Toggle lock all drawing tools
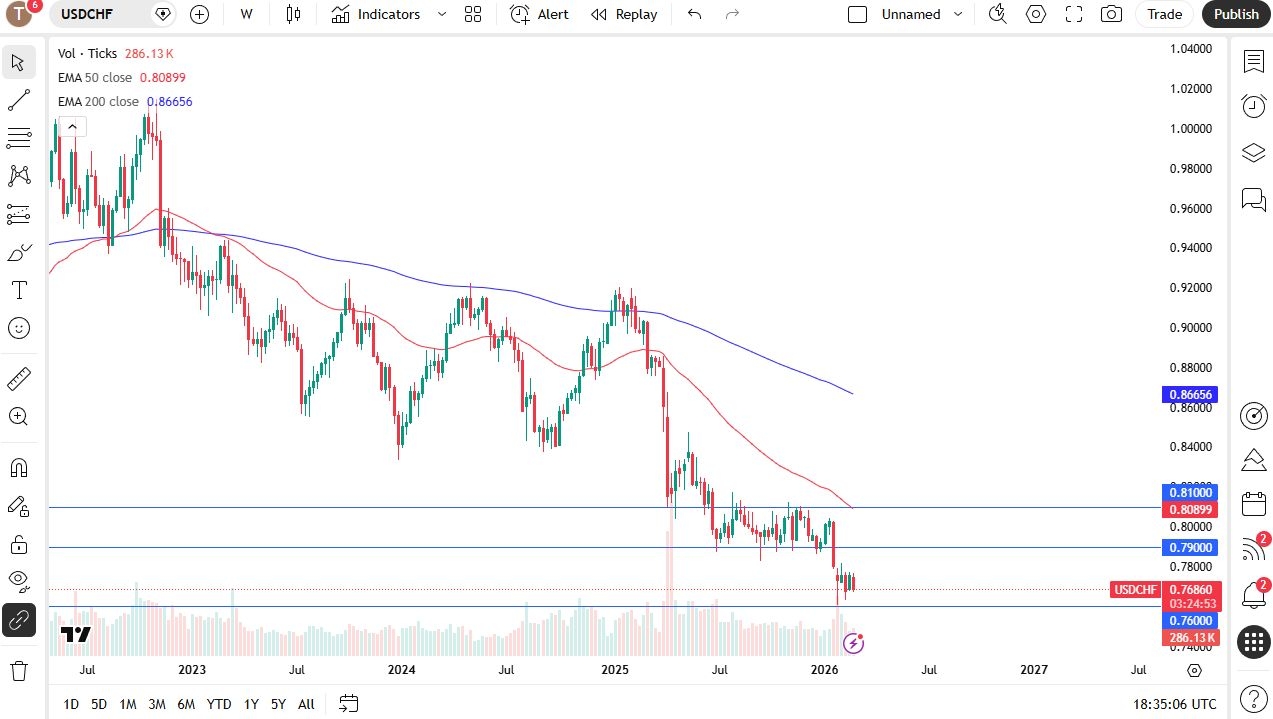This screenshot has height=719, width=1273. tap(18, 544)
